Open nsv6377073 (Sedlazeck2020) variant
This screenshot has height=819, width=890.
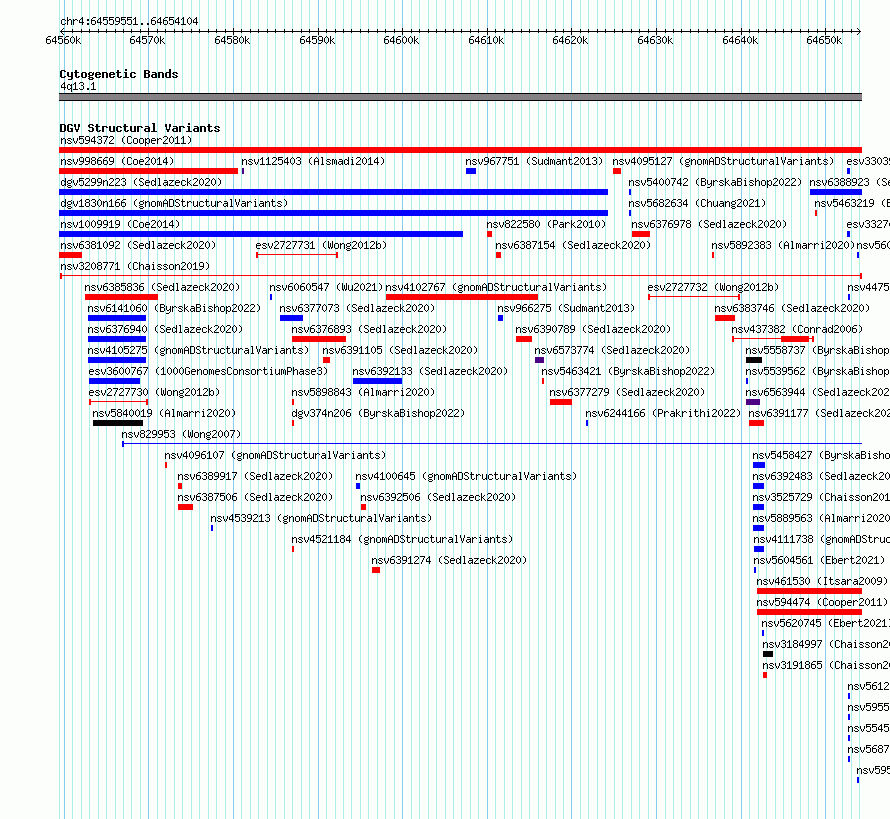coord(357,308)
